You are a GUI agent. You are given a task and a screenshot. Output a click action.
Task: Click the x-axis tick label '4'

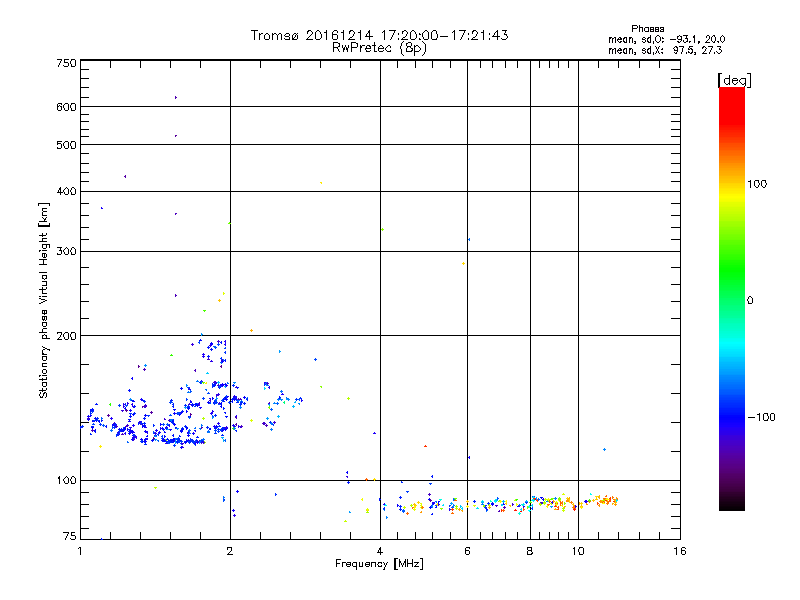pyautogui.click(x=380, y=551)
